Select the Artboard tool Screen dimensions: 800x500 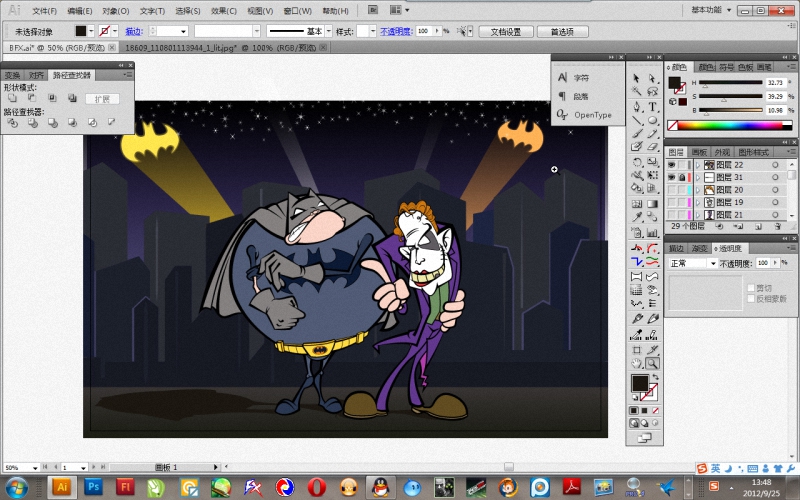click(636, 350)
